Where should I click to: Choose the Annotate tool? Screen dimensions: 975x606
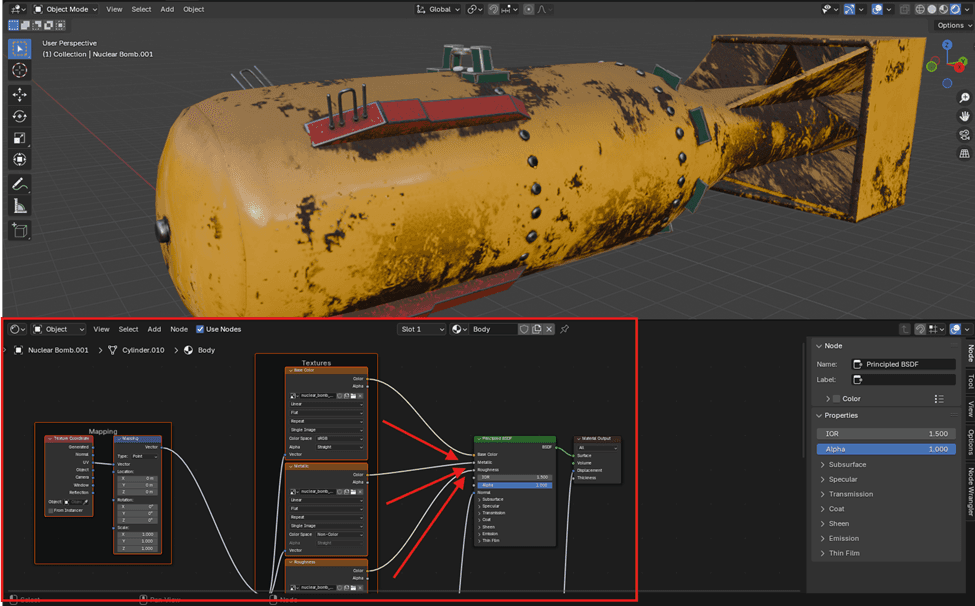pyautogui.click(x=20, y=185)
